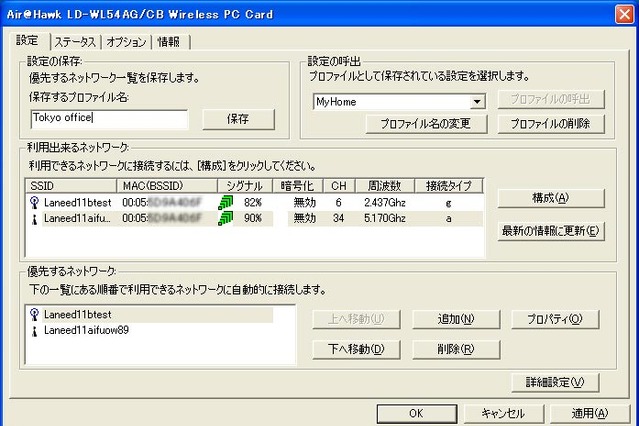The height and width of the screenshot is (426, 639).
Task: Click the 削除(R) button
Action: coord(456,349)
